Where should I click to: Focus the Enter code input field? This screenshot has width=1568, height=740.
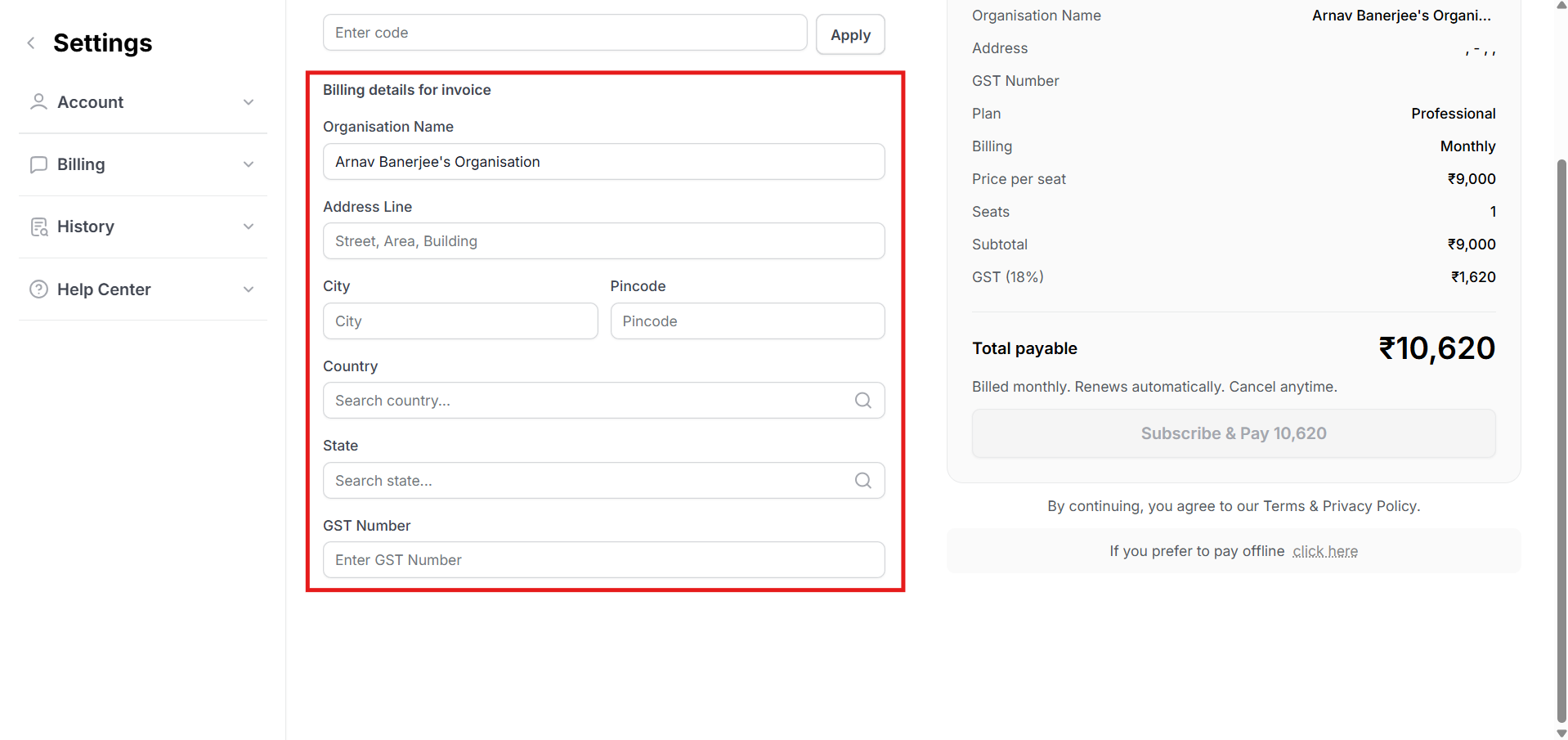(x=564, y=33)
